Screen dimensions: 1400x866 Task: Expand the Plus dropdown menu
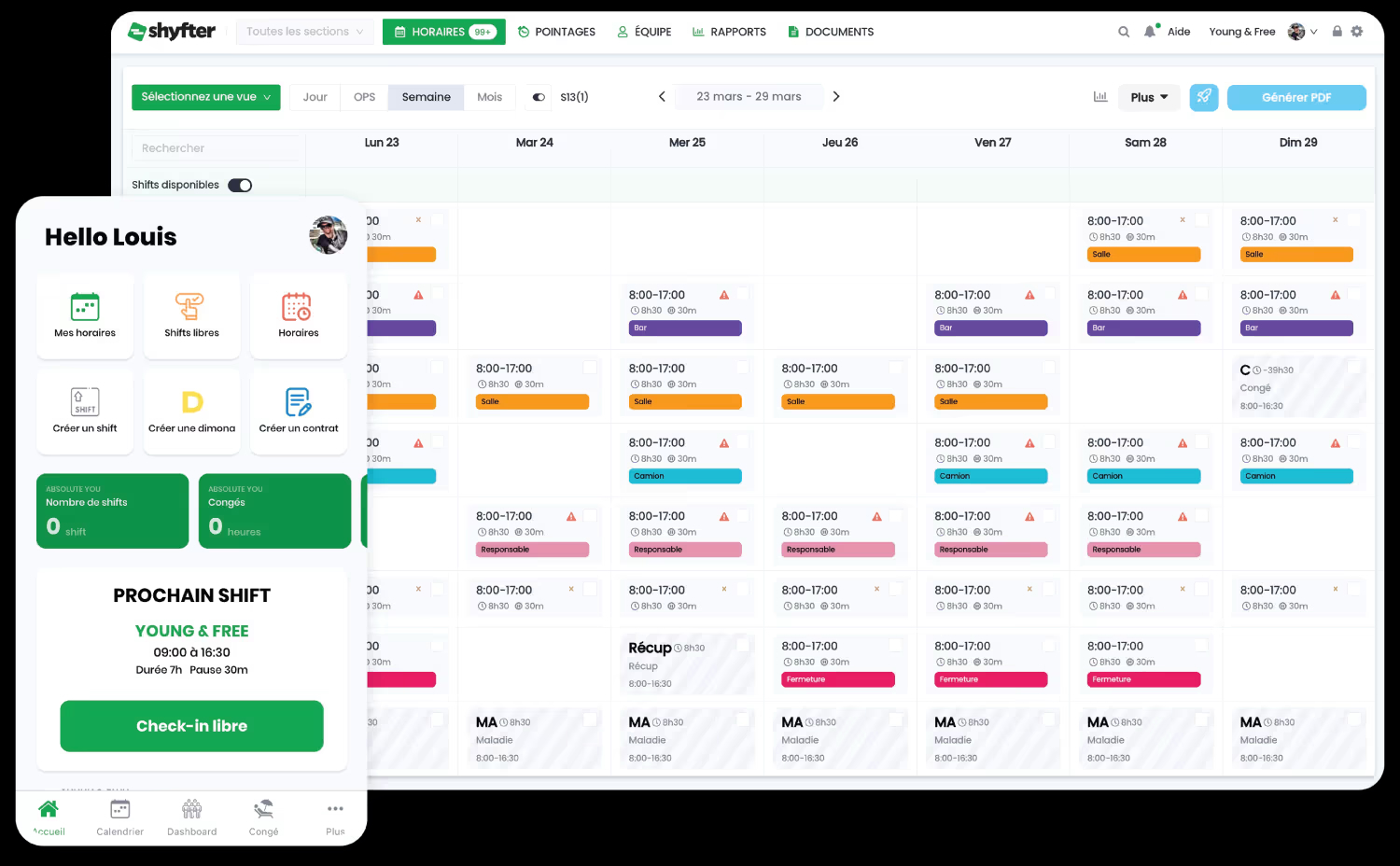point(1148,97)
